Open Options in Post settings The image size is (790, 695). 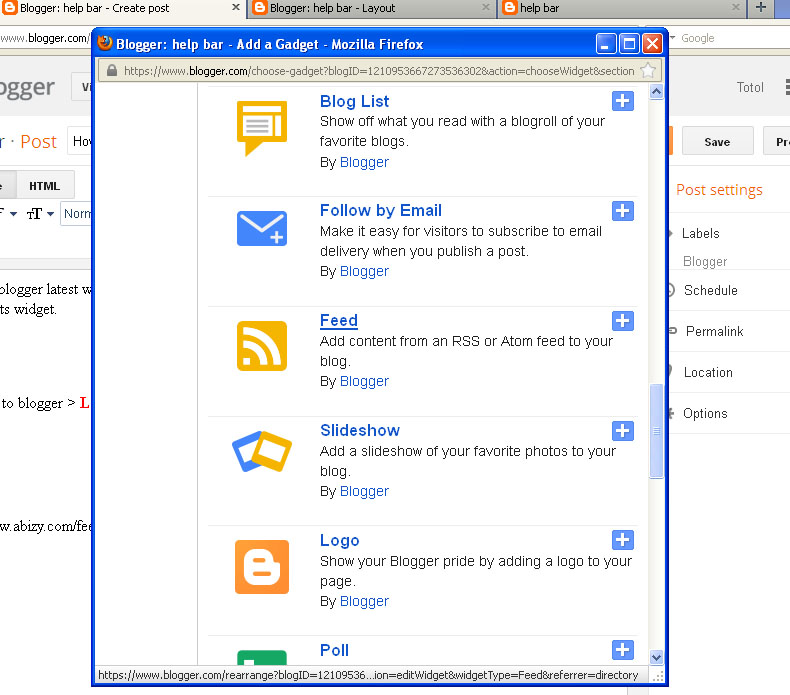pos(705,413)
